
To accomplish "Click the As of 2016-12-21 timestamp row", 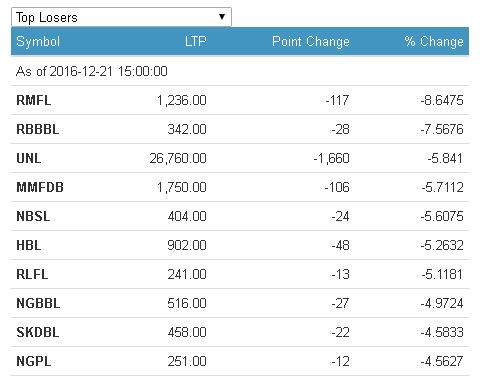I will 240,71.
